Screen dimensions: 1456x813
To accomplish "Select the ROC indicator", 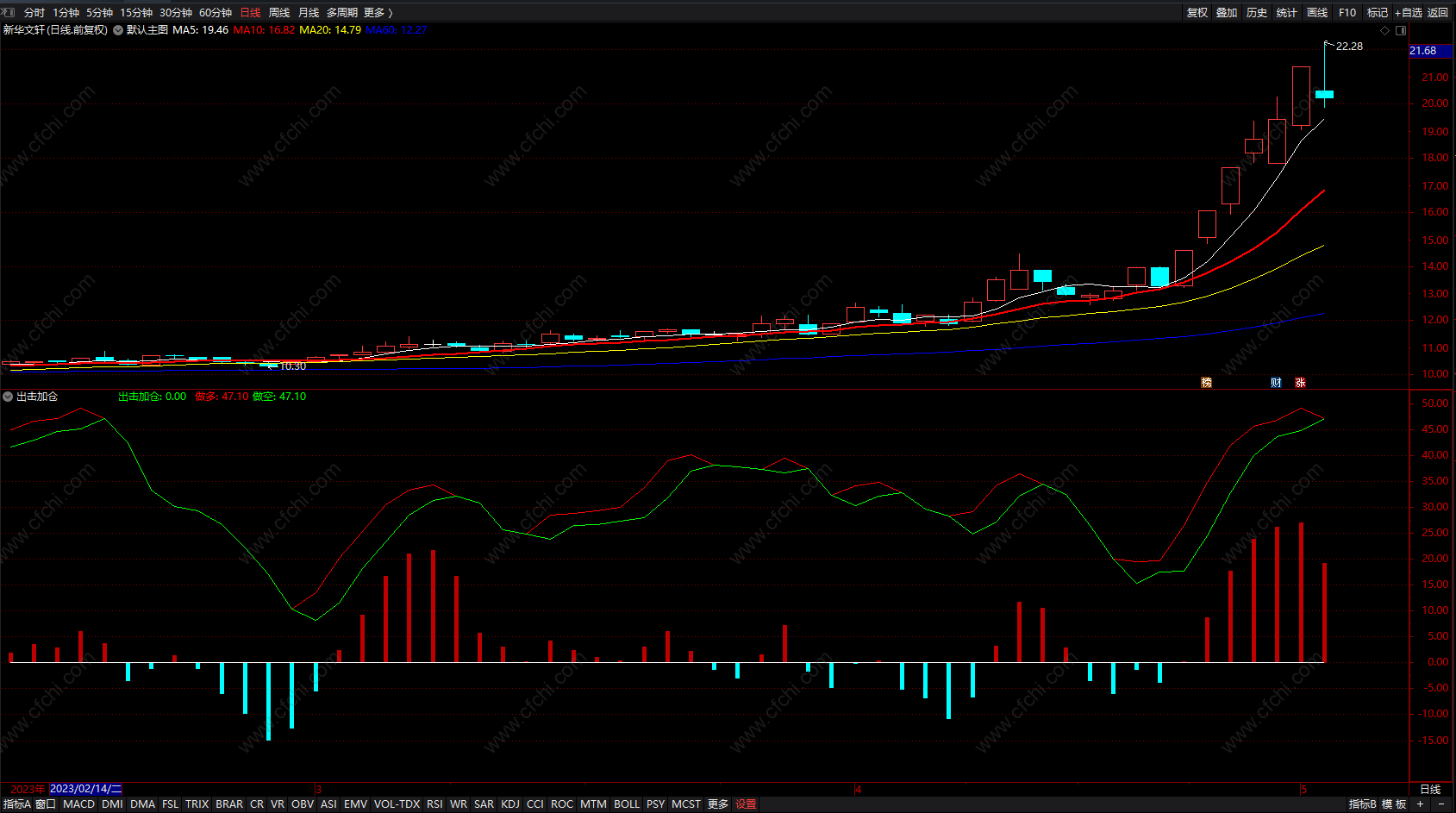I will pos(562,804).
